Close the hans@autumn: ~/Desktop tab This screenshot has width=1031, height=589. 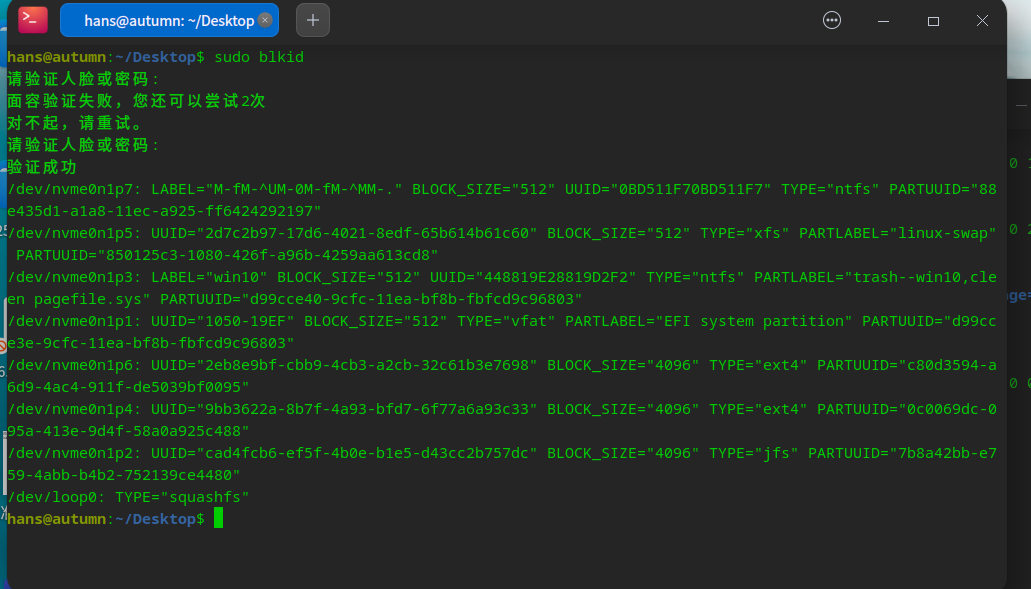pos(265,20)
